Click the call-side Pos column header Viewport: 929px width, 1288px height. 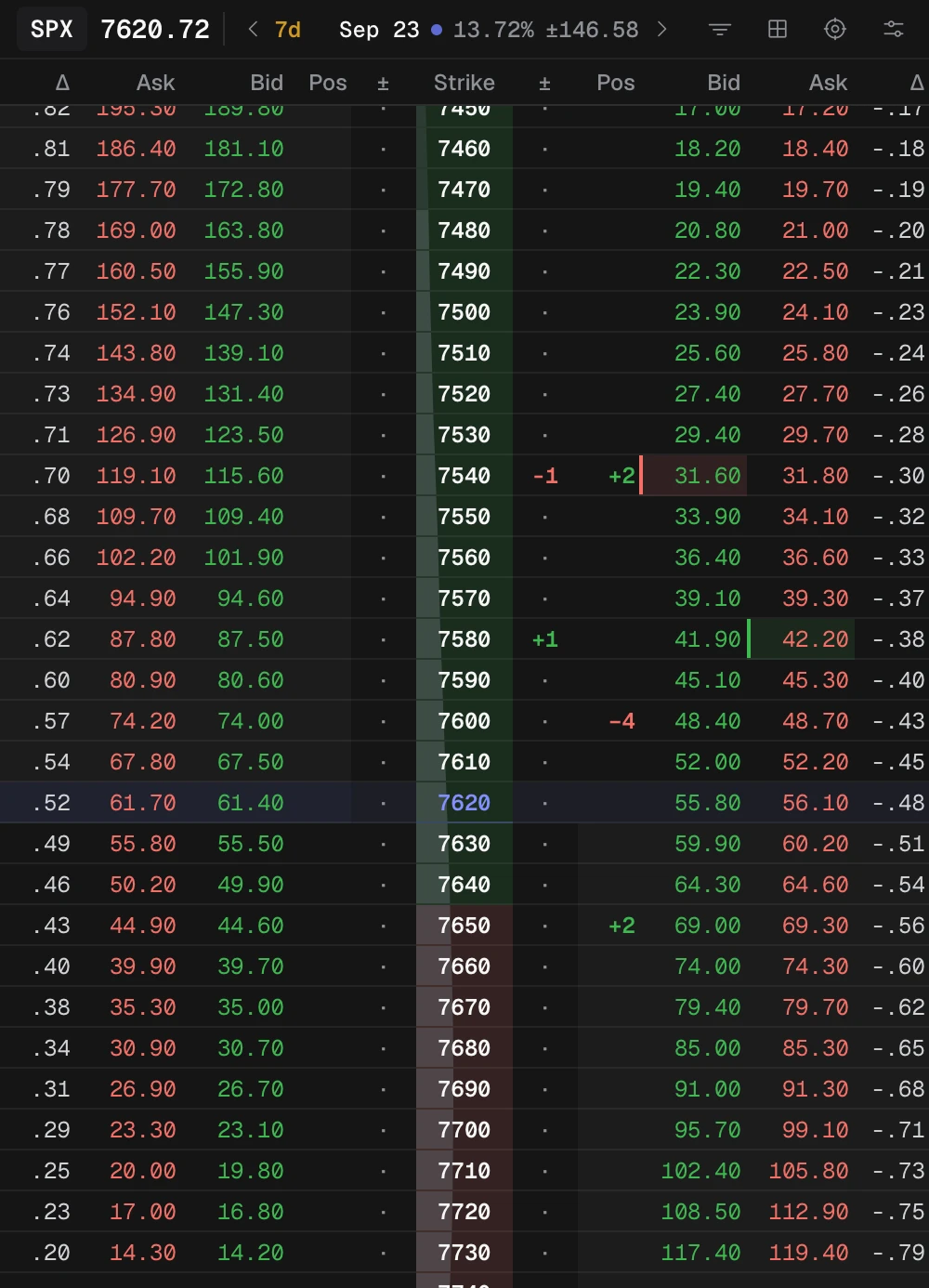point(328,83)
